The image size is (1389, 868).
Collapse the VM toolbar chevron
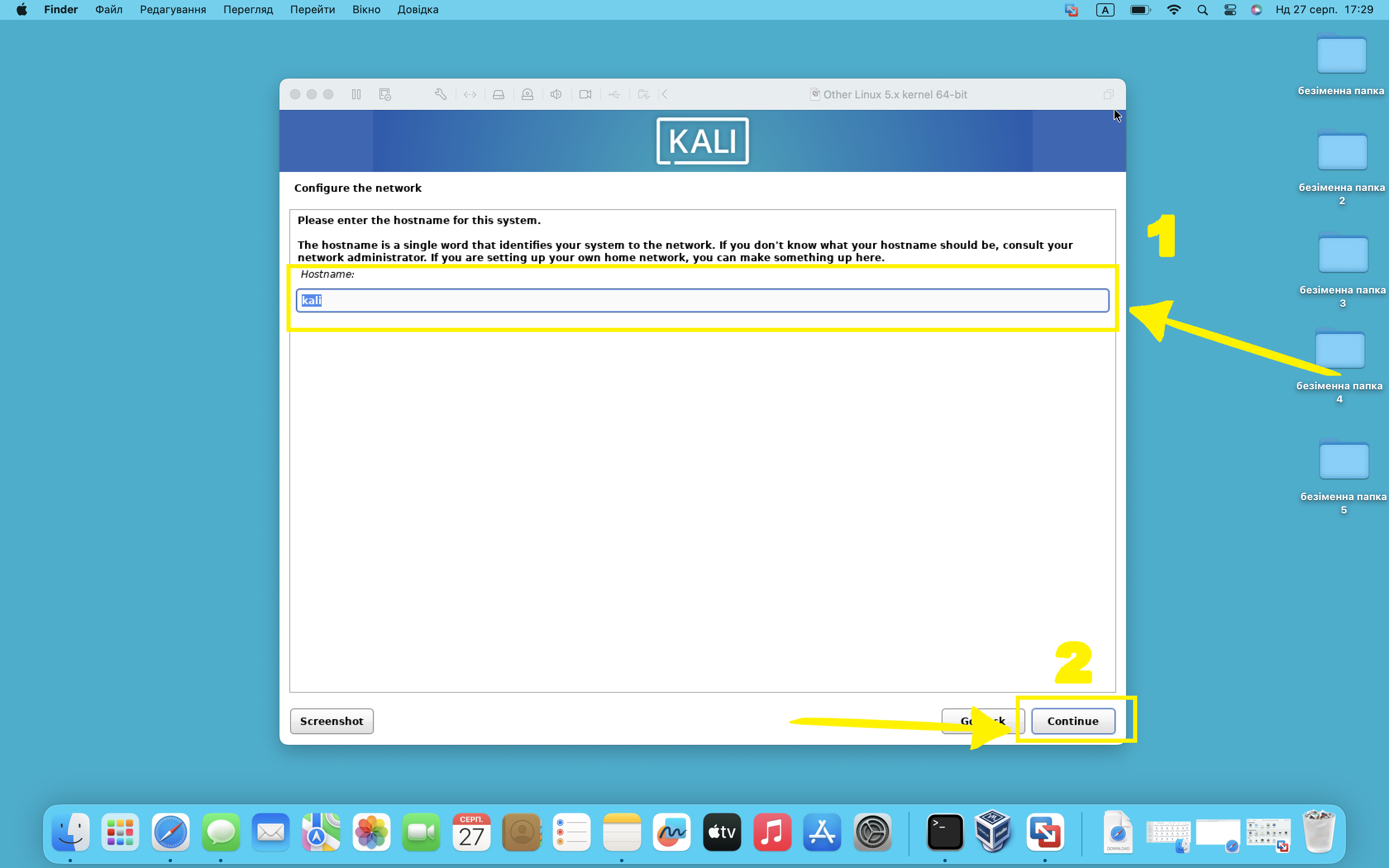pyautogui.click(x=664, y=94)
